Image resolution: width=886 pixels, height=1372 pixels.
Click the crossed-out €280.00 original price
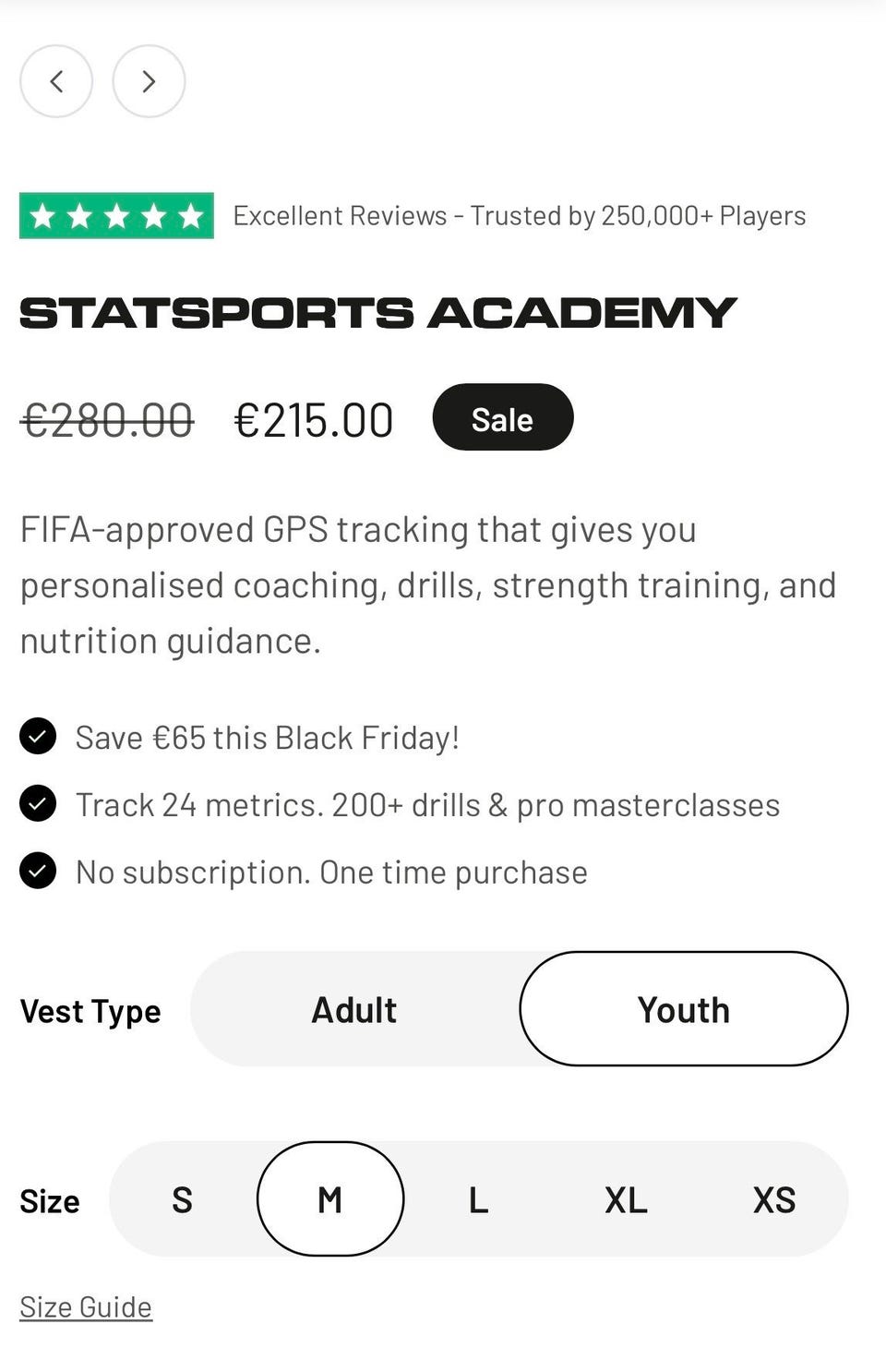107,421
